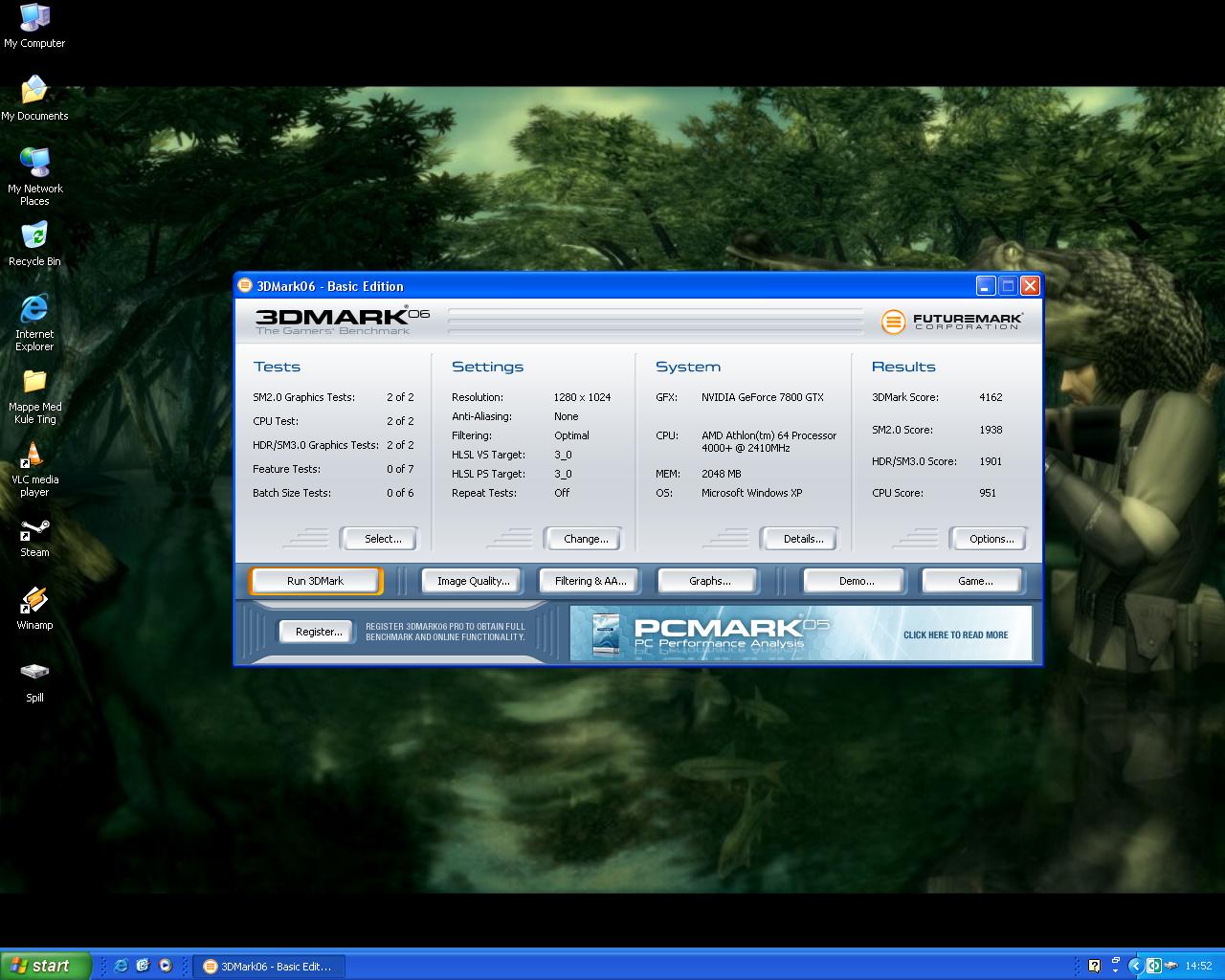The width and height of the screenshot is (1225, 980).
Task: Click the Futuremark Corporation logo
Action: coord(951,322)
